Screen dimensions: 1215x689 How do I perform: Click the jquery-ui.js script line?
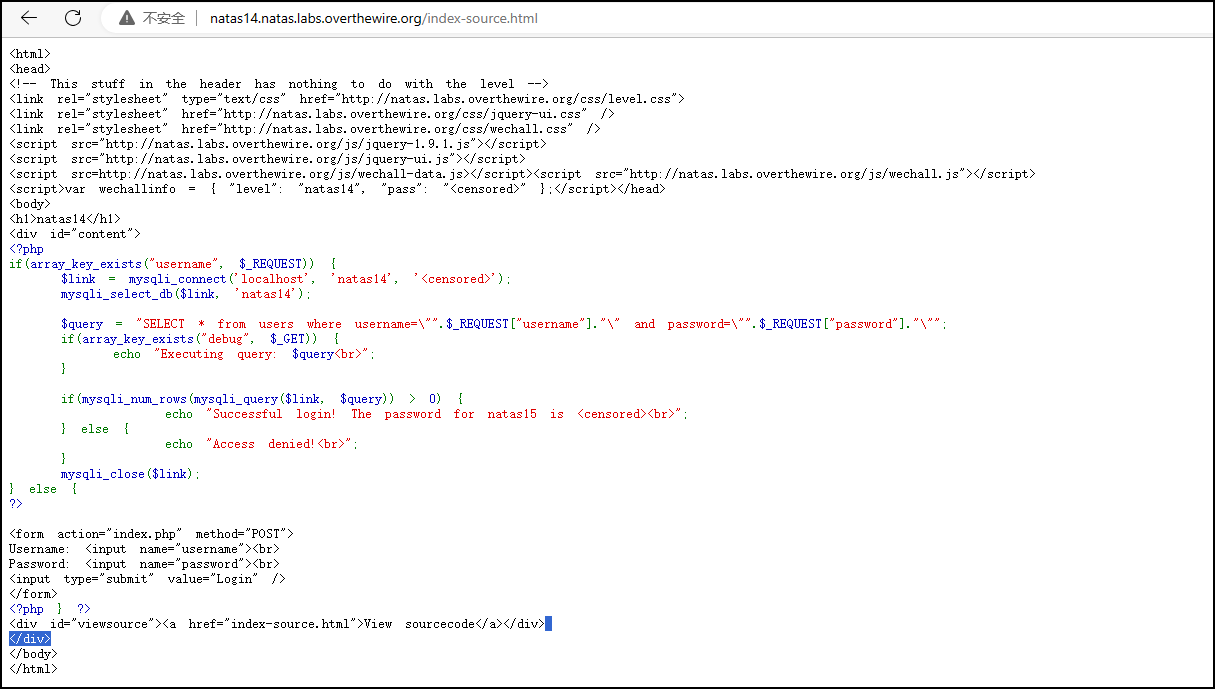(x=267, y=159)
